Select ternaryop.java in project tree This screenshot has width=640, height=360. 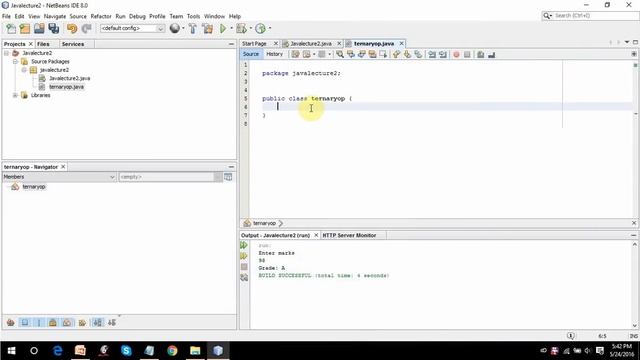coord(66,87)
